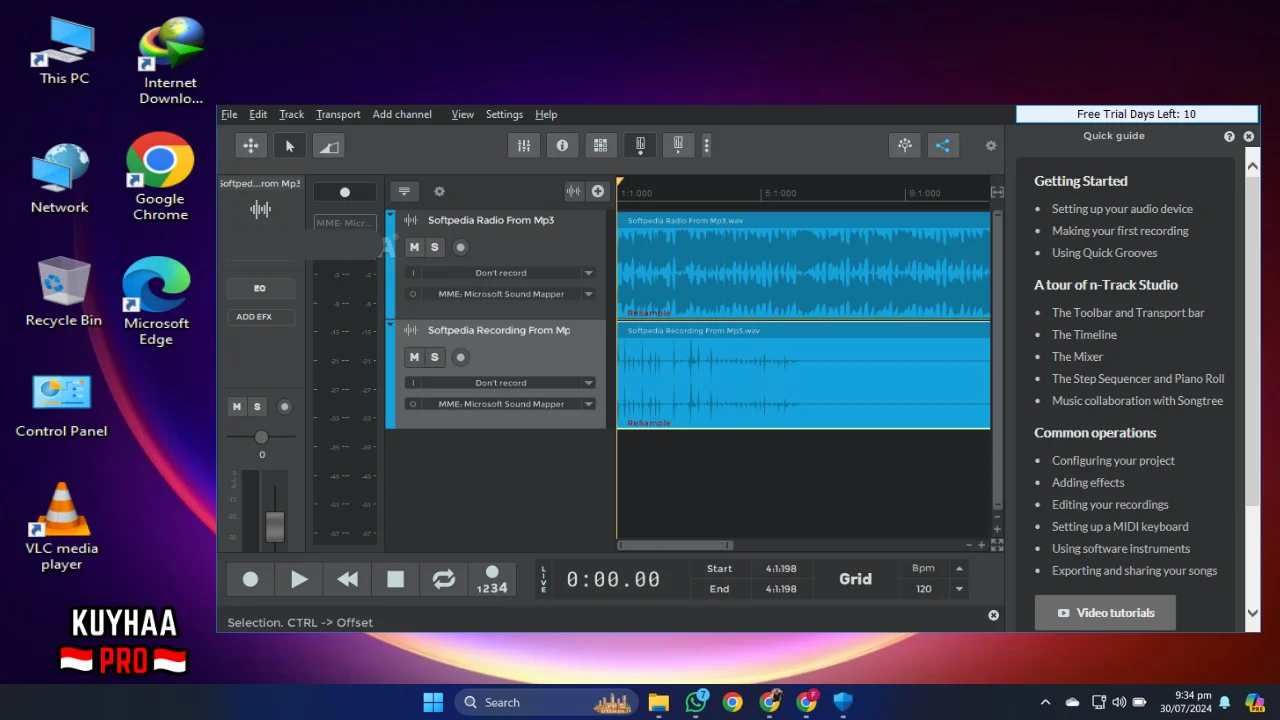The image size is (1280, 720).
Task: Click the channel pan slider knob
Action: coord(261,437)
